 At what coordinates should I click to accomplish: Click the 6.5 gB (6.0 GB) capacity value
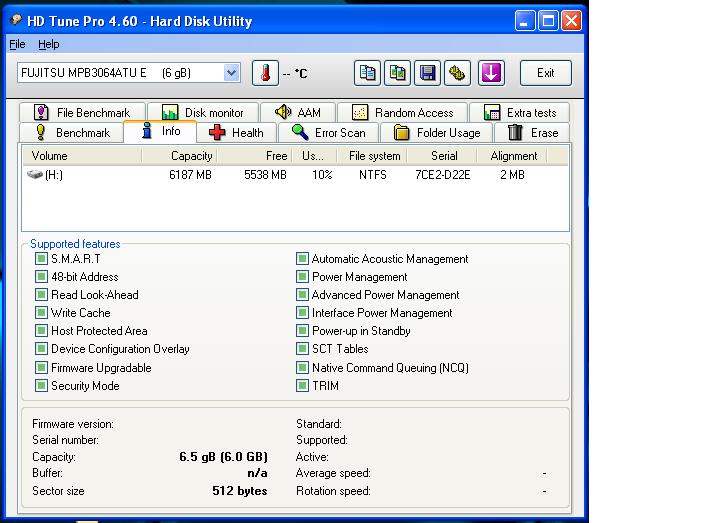[x=223, y=457]
